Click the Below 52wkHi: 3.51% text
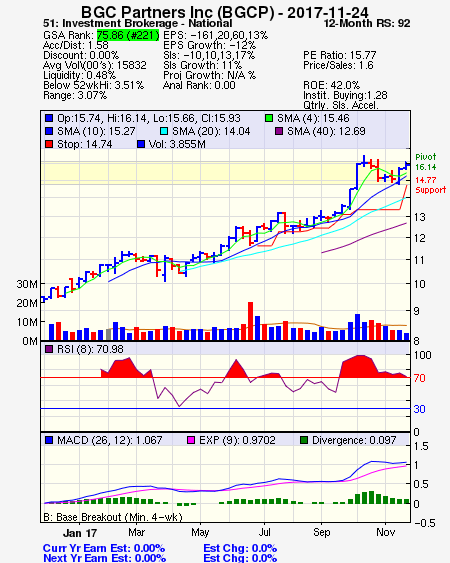This screenshot has height=563, width=450. coord(93,85)
